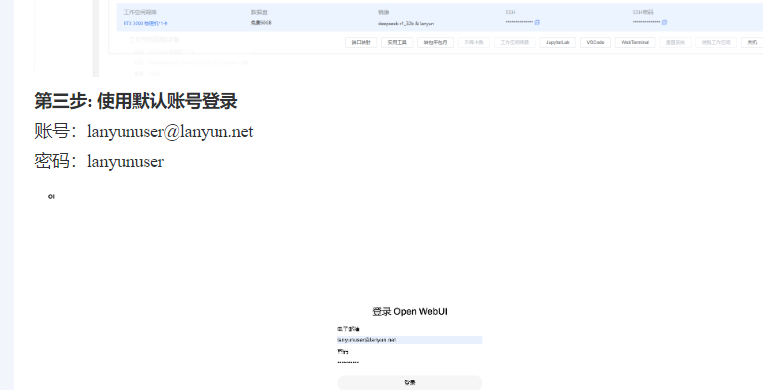Click the 数据盘 column header
This screenshot has width=763, height=390.
259,12
